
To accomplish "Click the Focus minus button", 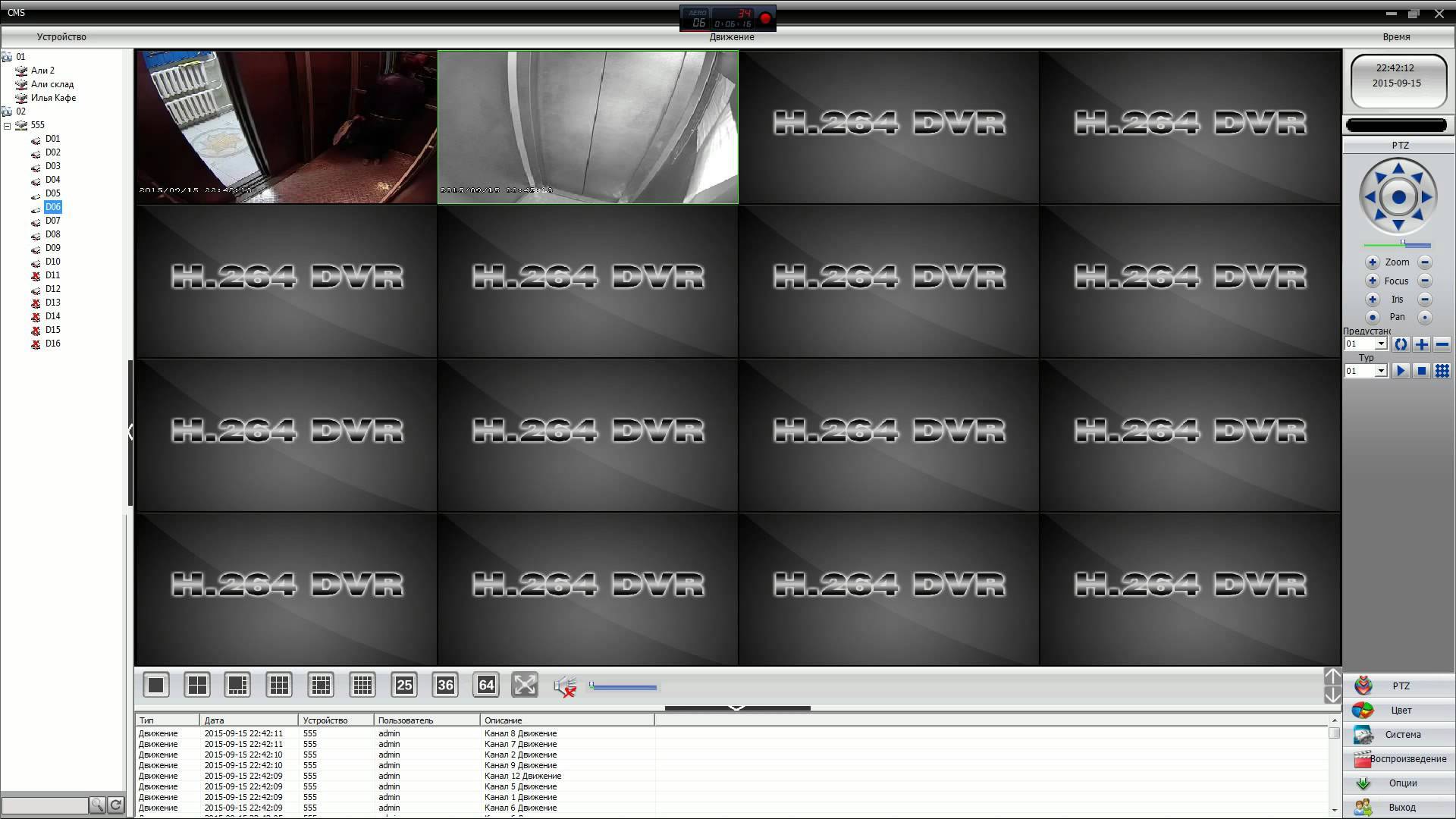I will click(1425, 281).
